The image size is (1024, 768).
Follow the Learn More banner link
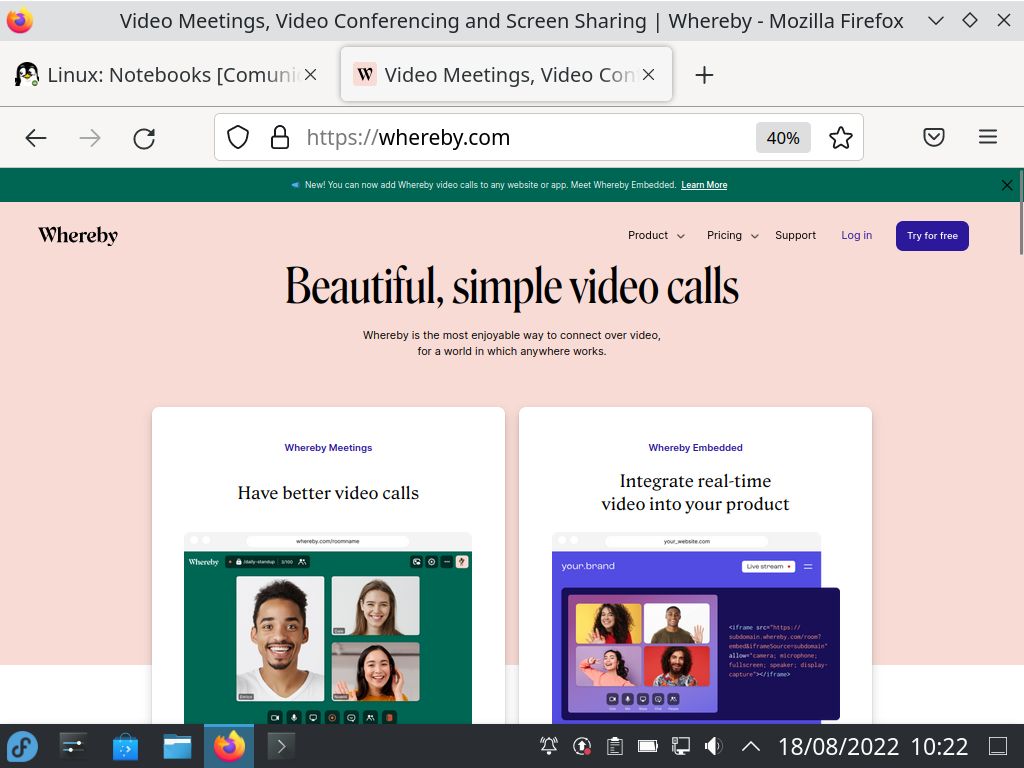click(x=704, y=185)
